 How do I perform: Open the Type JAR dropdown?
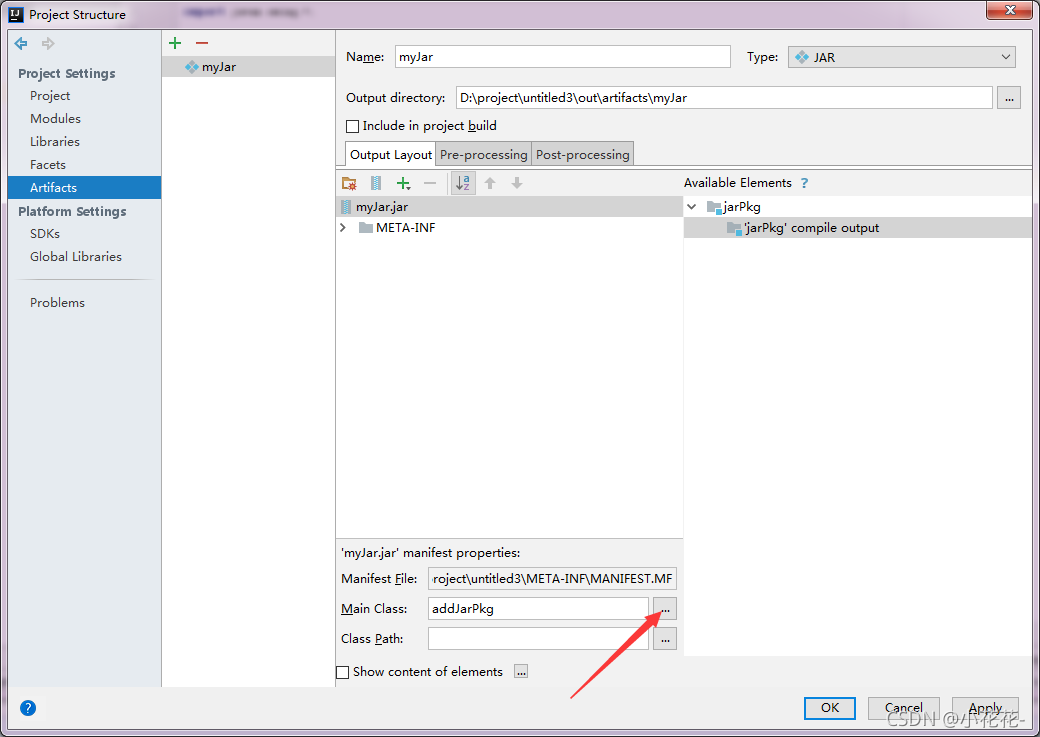pos(902,57)
